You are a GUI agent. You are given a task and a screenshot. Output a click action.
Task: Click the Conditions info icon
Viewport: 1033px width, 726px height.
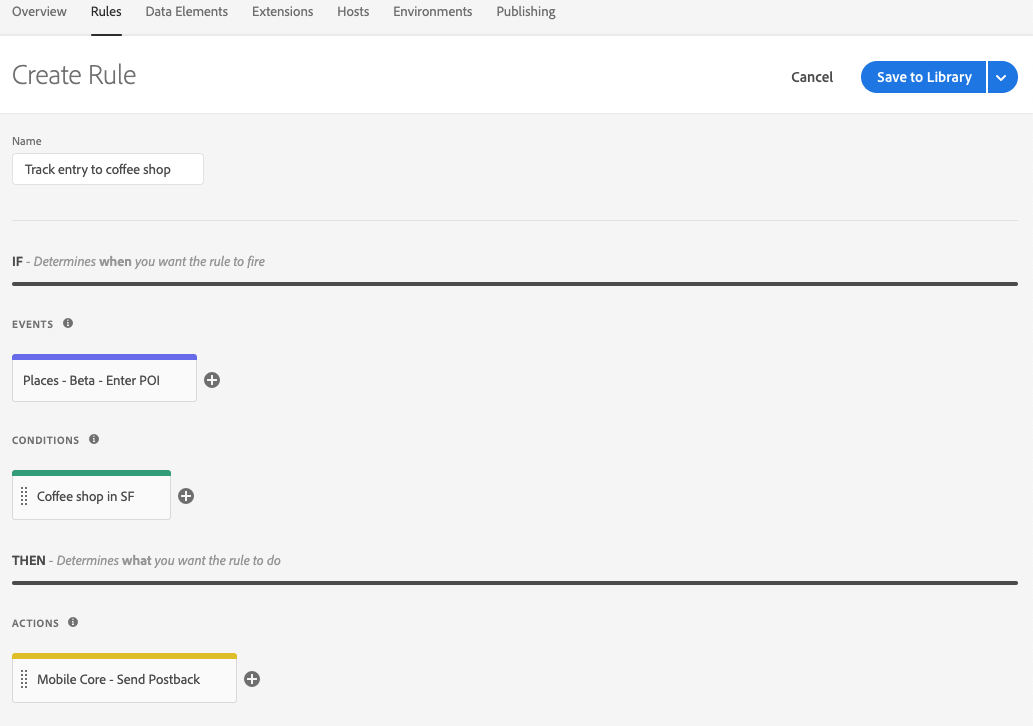tap(94, 439)
